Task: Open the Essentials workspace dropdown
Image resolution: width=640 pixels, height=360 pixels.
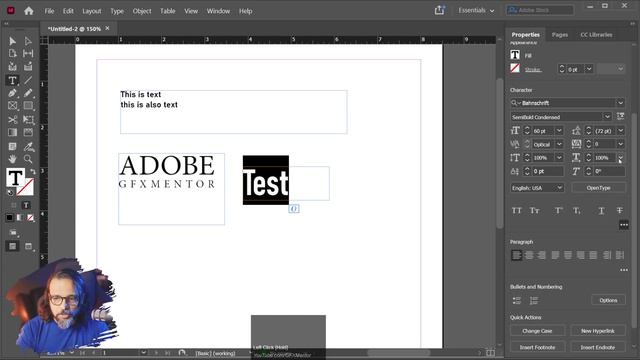Action: (476, 11)
